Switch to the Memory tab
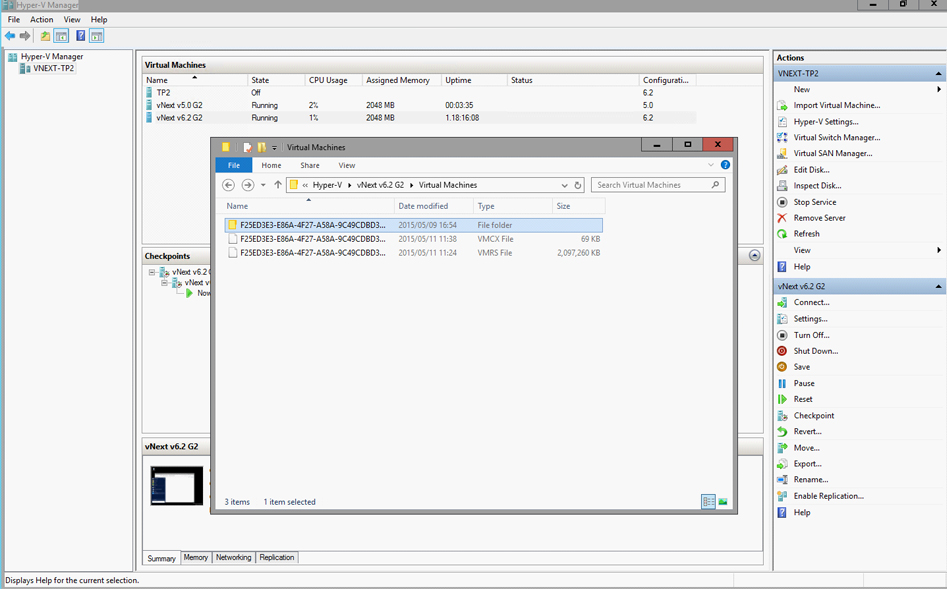 point(196,558)
